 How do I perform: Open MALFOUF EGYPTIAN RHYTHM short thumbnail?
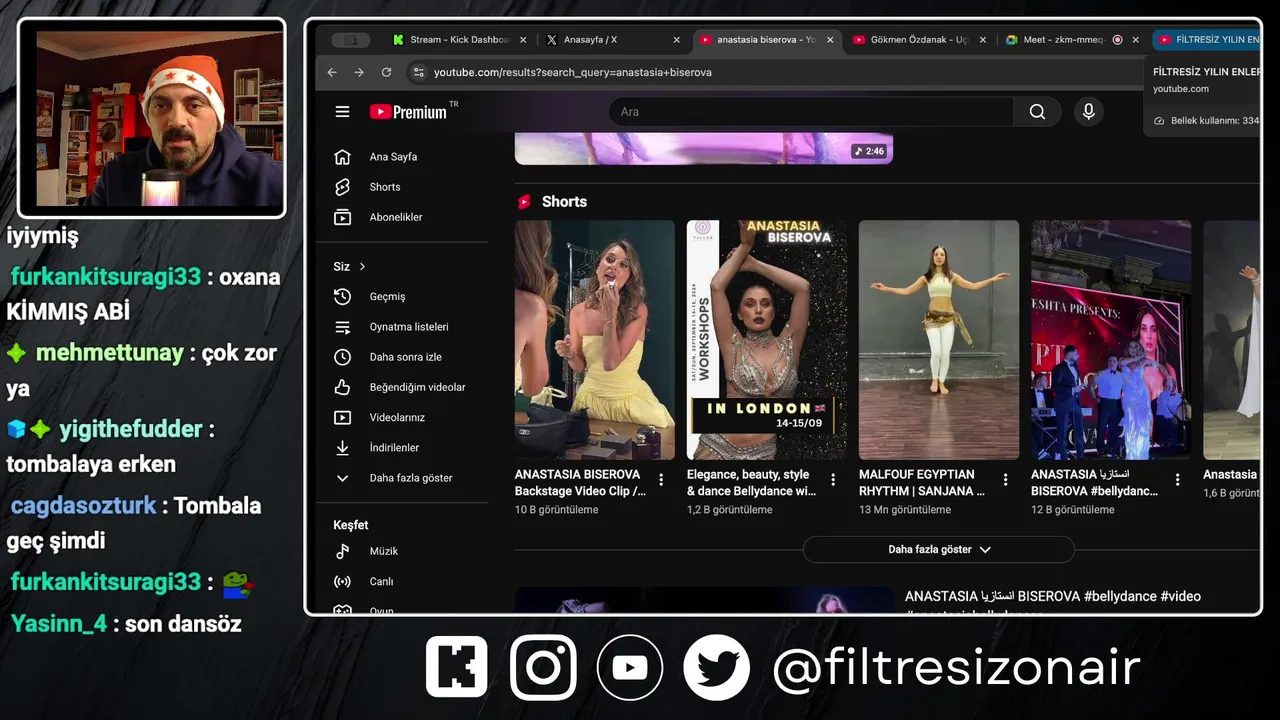pos(939,340)
